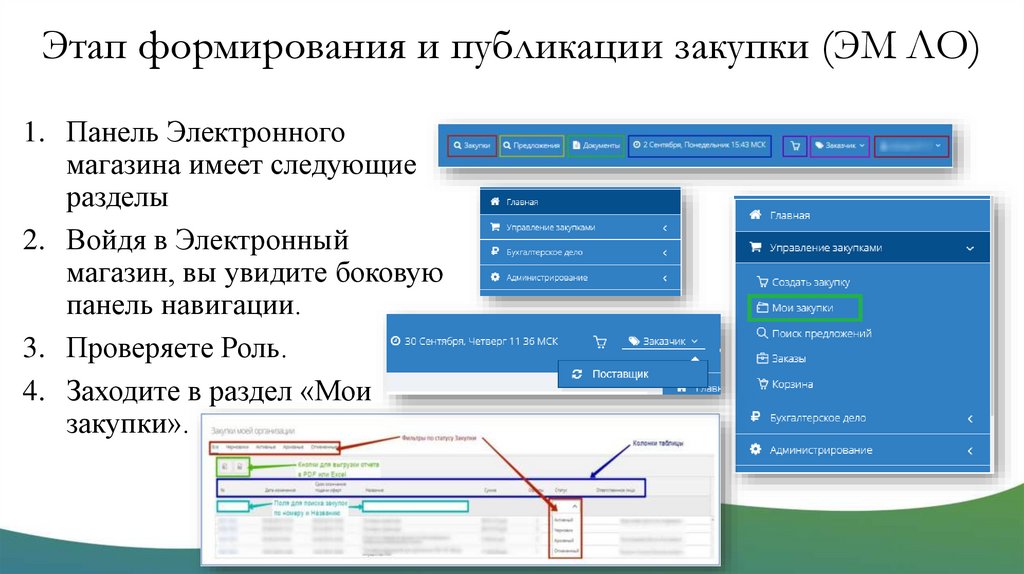Expand Администрирование chevron in collapsed sidebar
This screenshot has width=1024, height=574.
665,278
